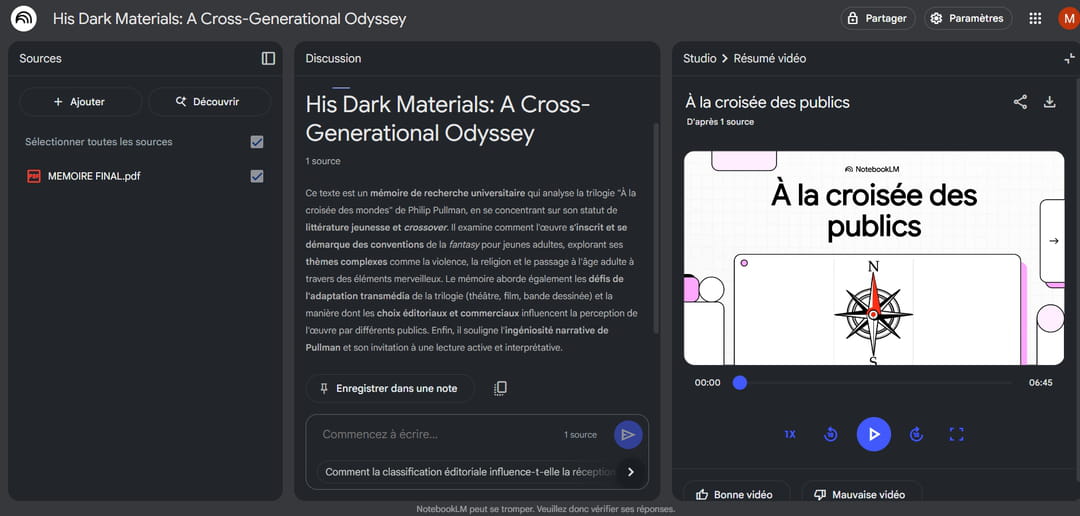Viewport: 1080px width, 516px height.
Task: Rewind the video 10 seconds
Action: click(830, 434)
